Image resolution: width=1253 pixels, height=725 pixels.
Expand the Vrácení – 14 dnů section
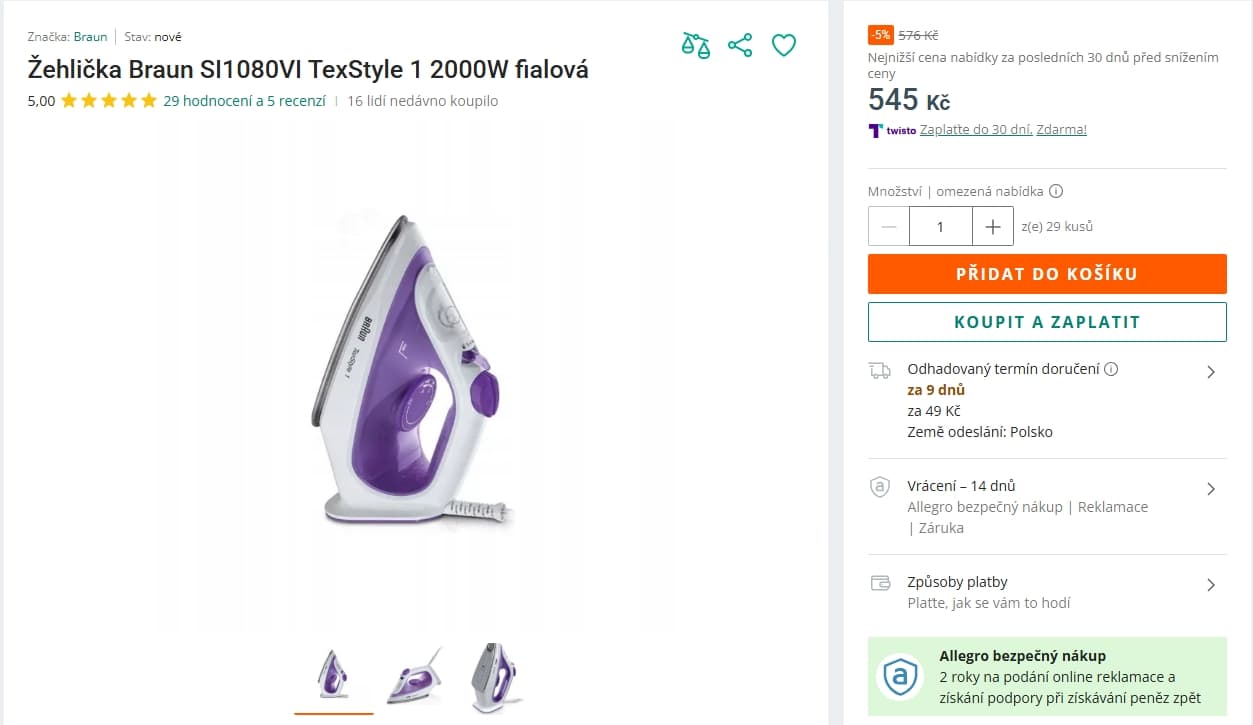click(x=1210, y=489)
